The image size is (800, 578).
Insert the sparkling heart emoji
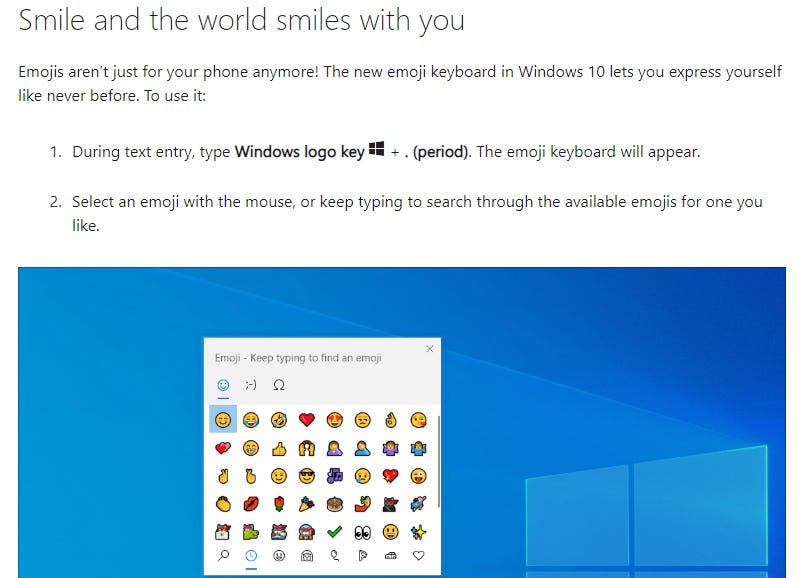point(390,476)
